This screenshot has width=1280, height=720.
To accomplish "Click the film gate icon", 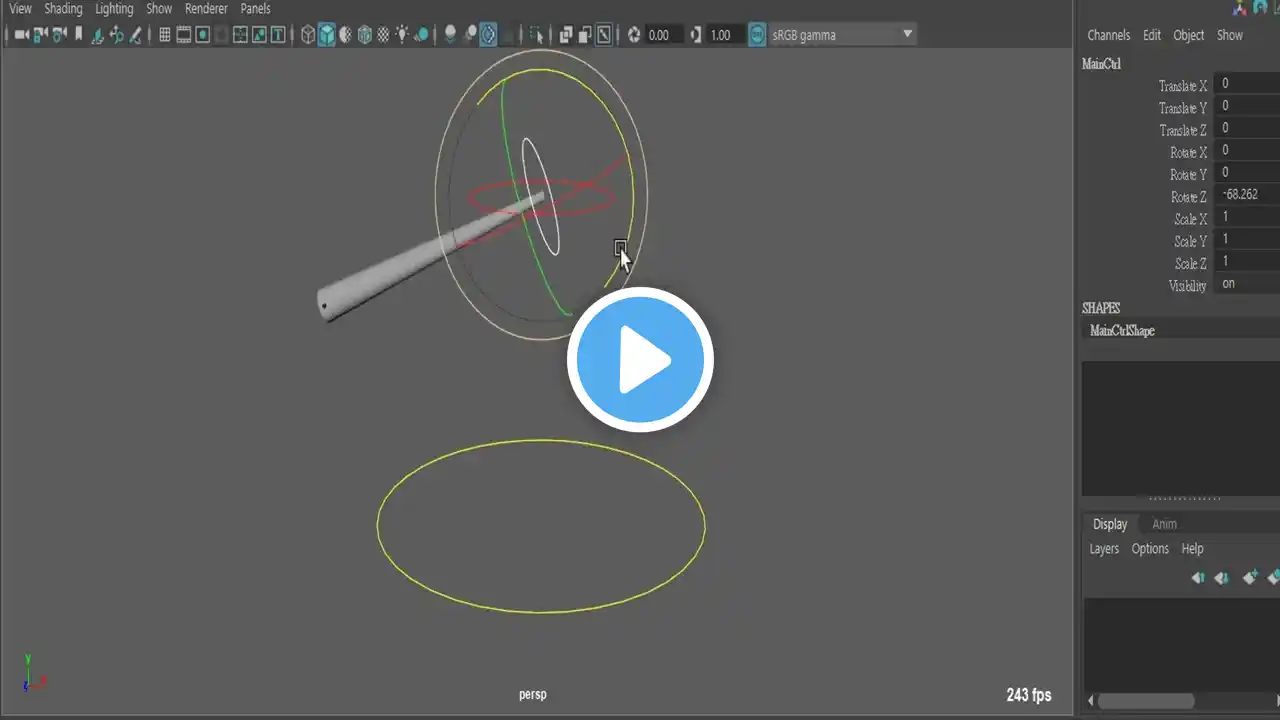I will coord(184,35).
